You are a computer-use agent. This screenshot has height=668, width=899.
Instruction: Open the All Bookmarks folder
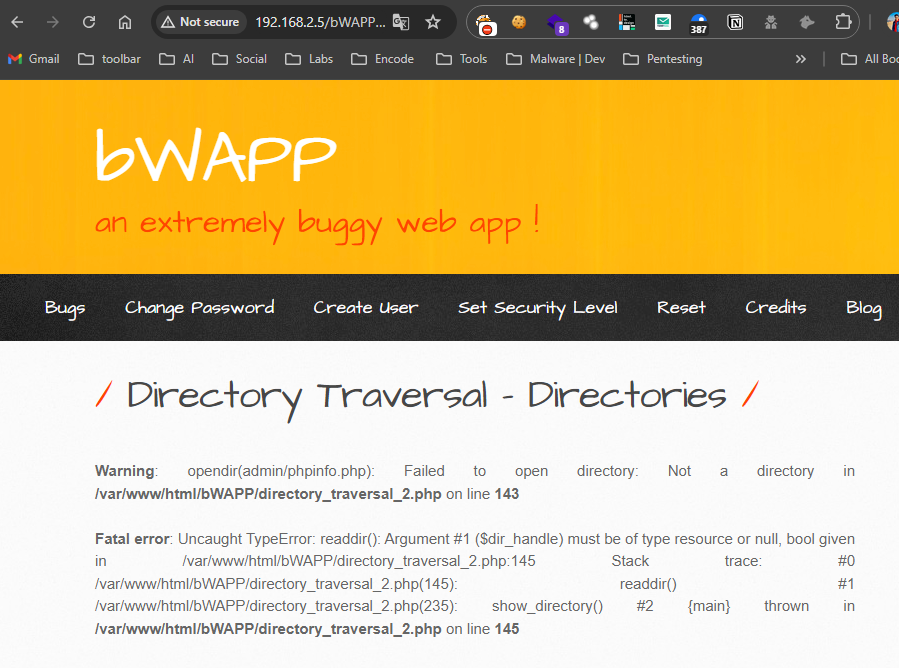tap(869, 59)
